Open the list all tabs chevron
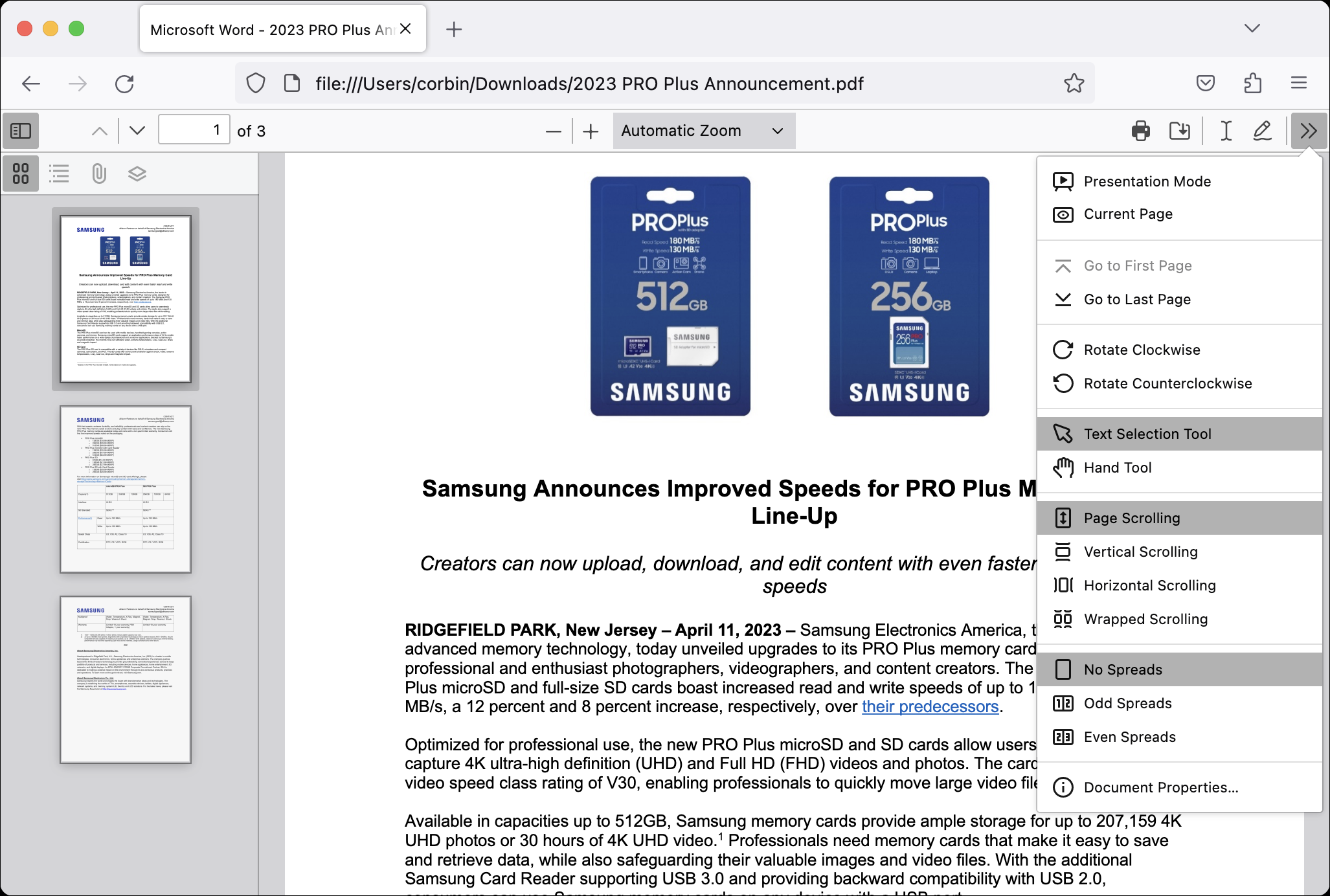Viewport: 1330px width, 896px height. pos(1252,28)
